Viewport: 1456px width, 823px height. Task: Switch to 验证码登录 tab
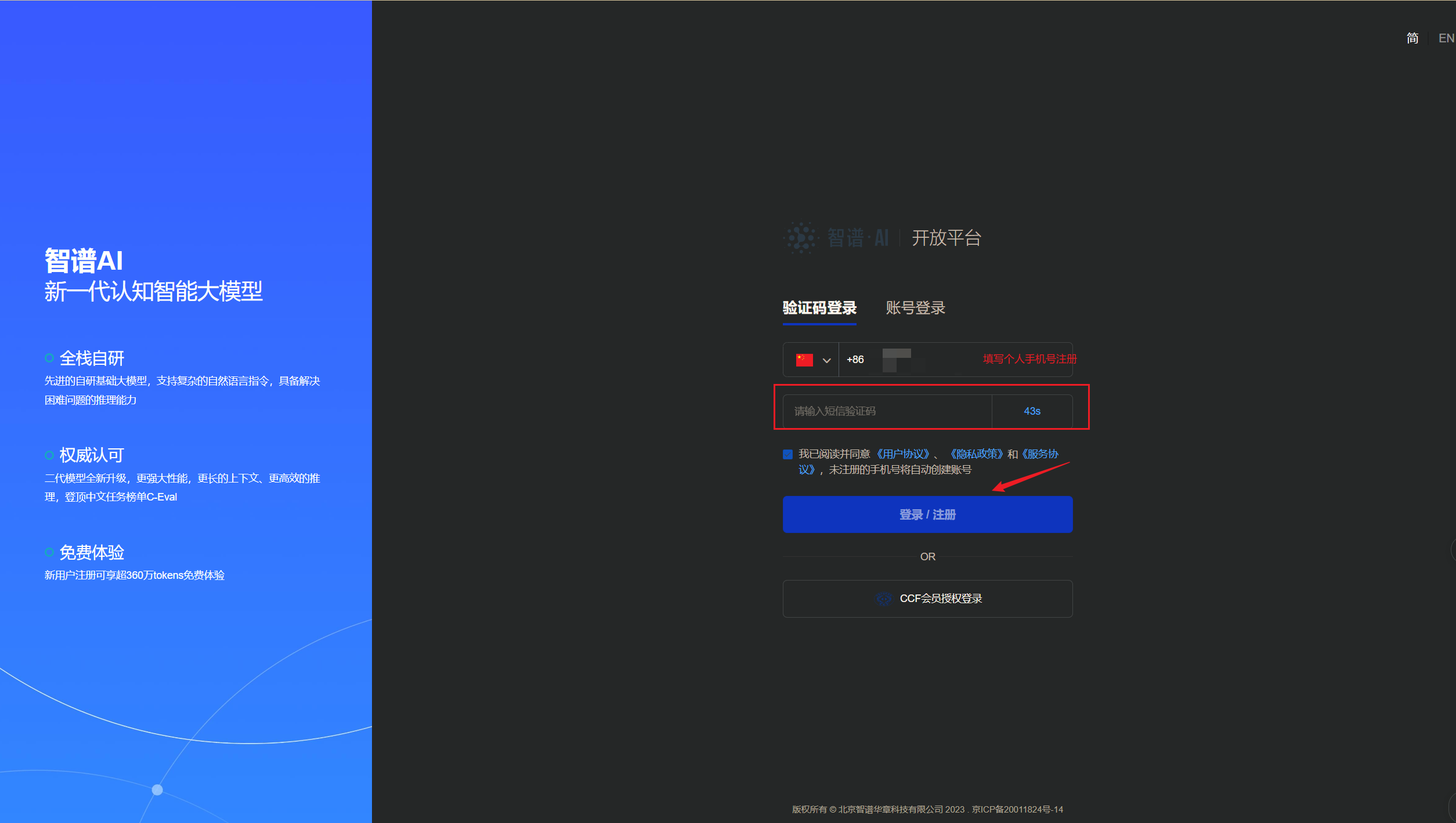(x=819, y=308)
